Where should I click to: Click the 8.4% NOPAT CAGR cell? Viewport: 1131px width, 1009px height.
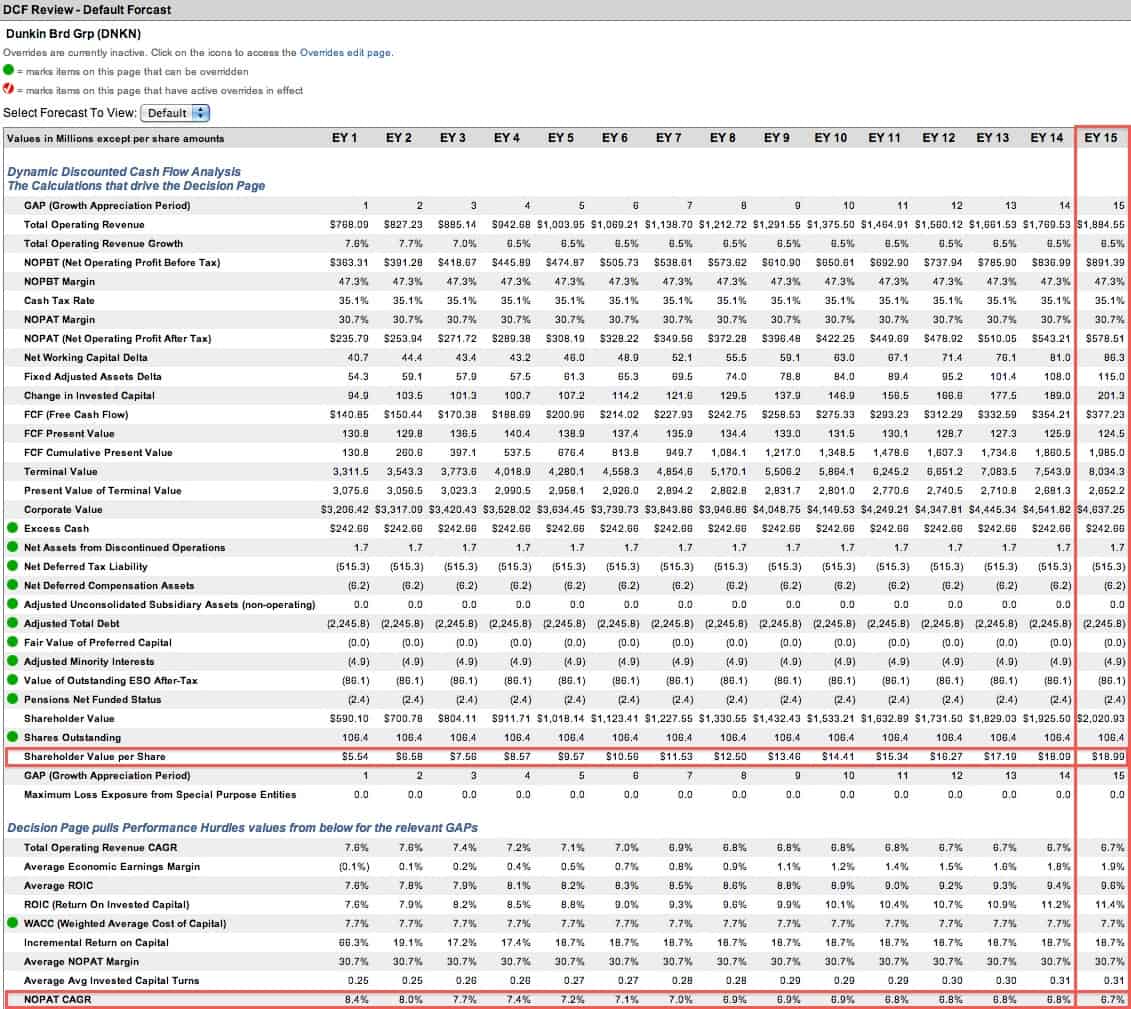[x=357, y=1000]
